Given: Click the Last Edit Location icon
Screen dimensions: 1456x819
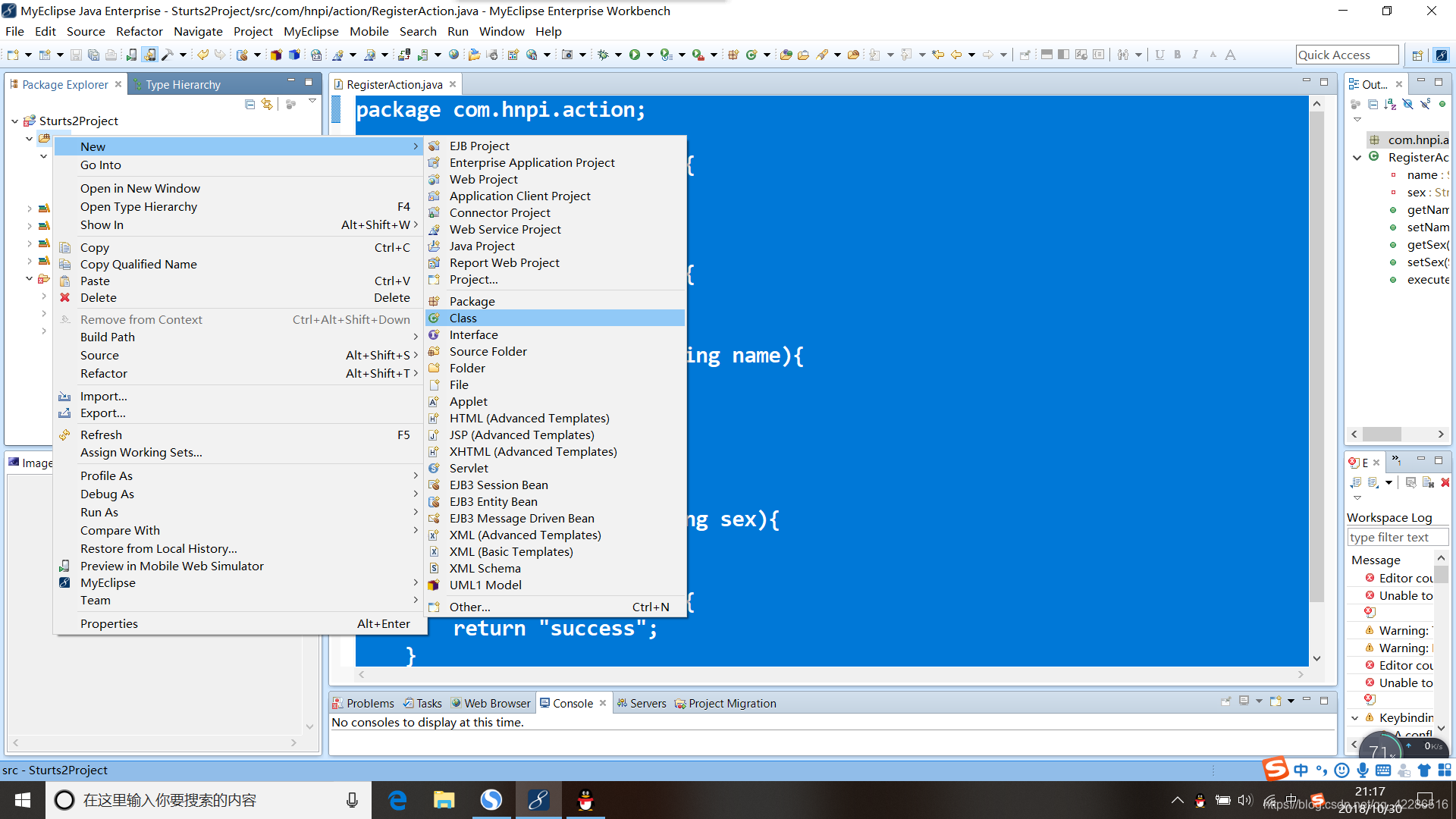Looking at the screenshot, I should coord(938,55).
